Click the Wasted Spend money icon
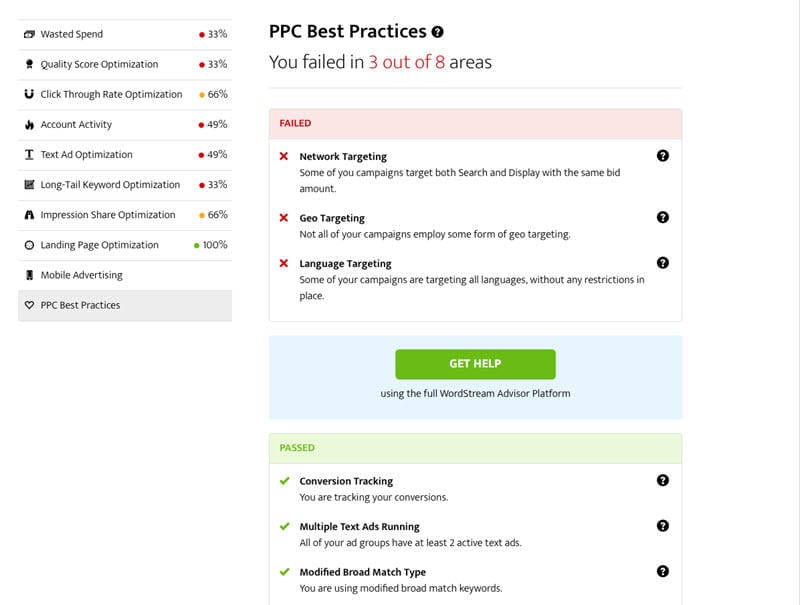 (x=29, y=34)
